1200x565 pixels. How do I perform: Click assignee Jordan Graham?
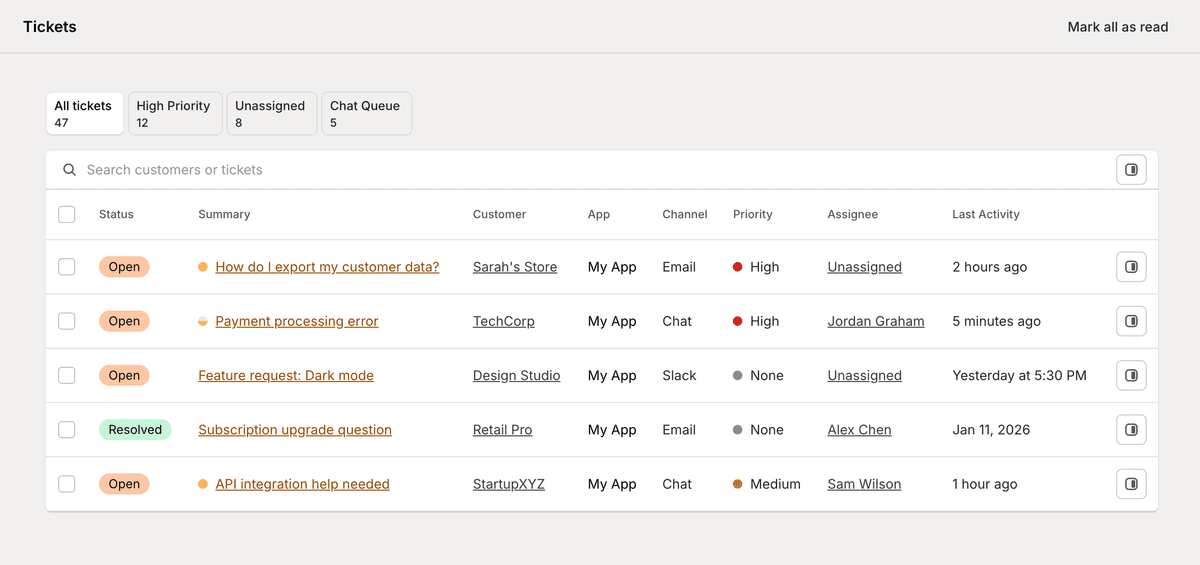click(x=876, y=321)
